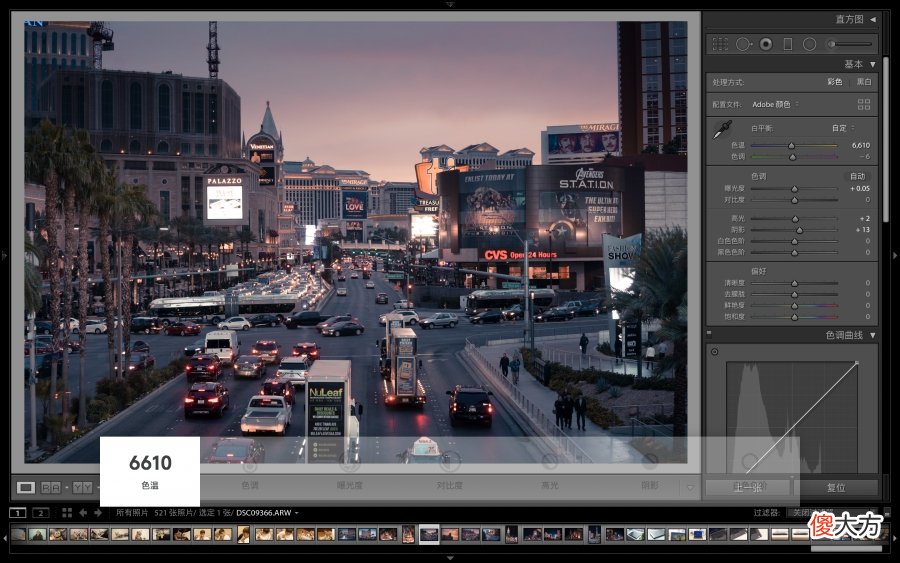Set treatment to 彩色 (Color)
The image size is (900, 563).
click(835, 82)
